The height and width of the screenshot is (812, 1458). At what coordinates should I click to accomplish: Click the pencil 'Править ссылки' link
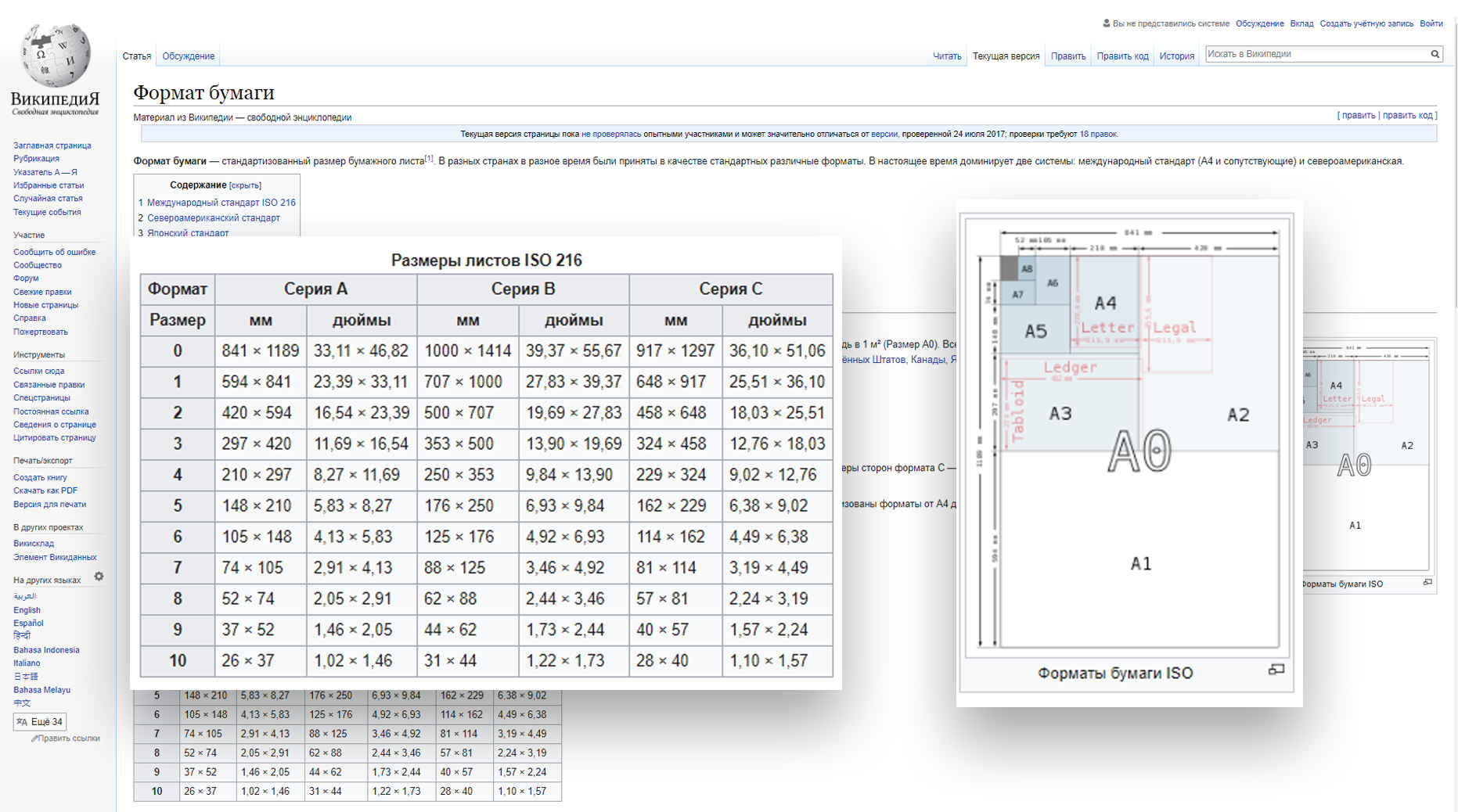[66, 738]
